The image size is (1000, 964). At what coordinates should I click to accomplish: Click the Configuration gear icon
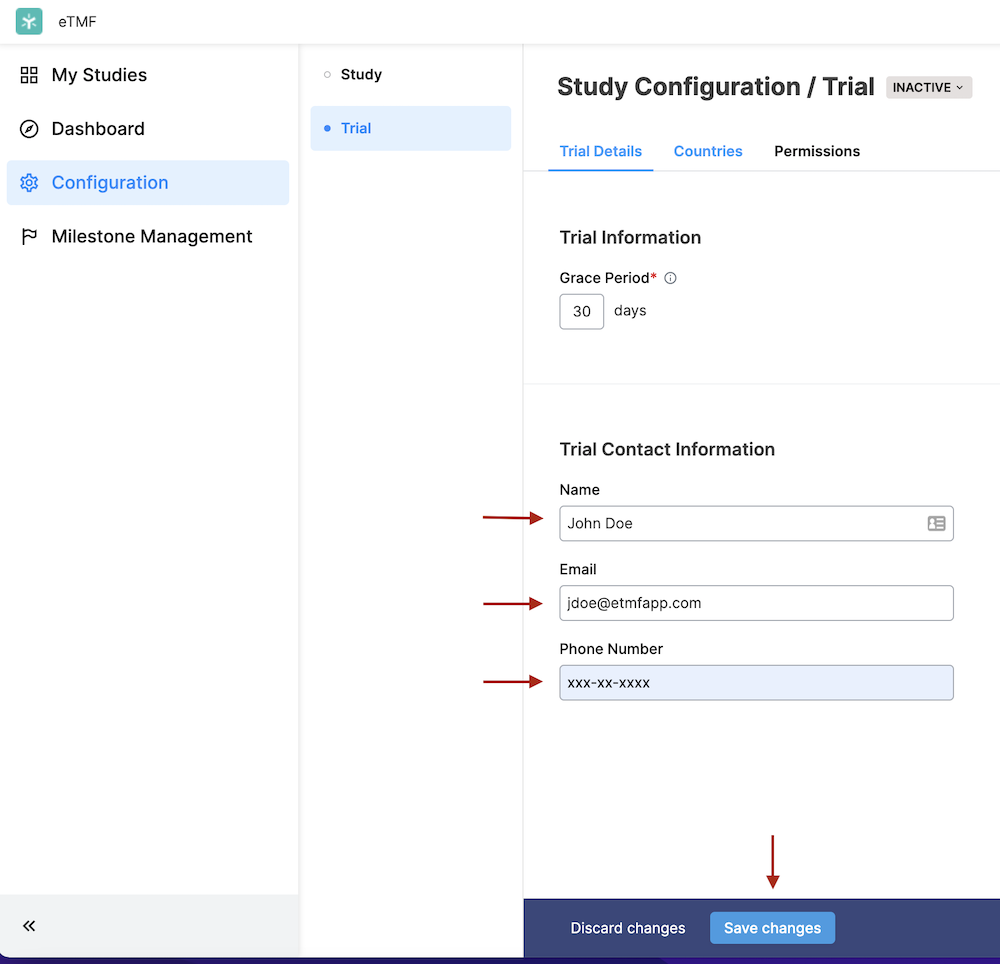point(29,183)
